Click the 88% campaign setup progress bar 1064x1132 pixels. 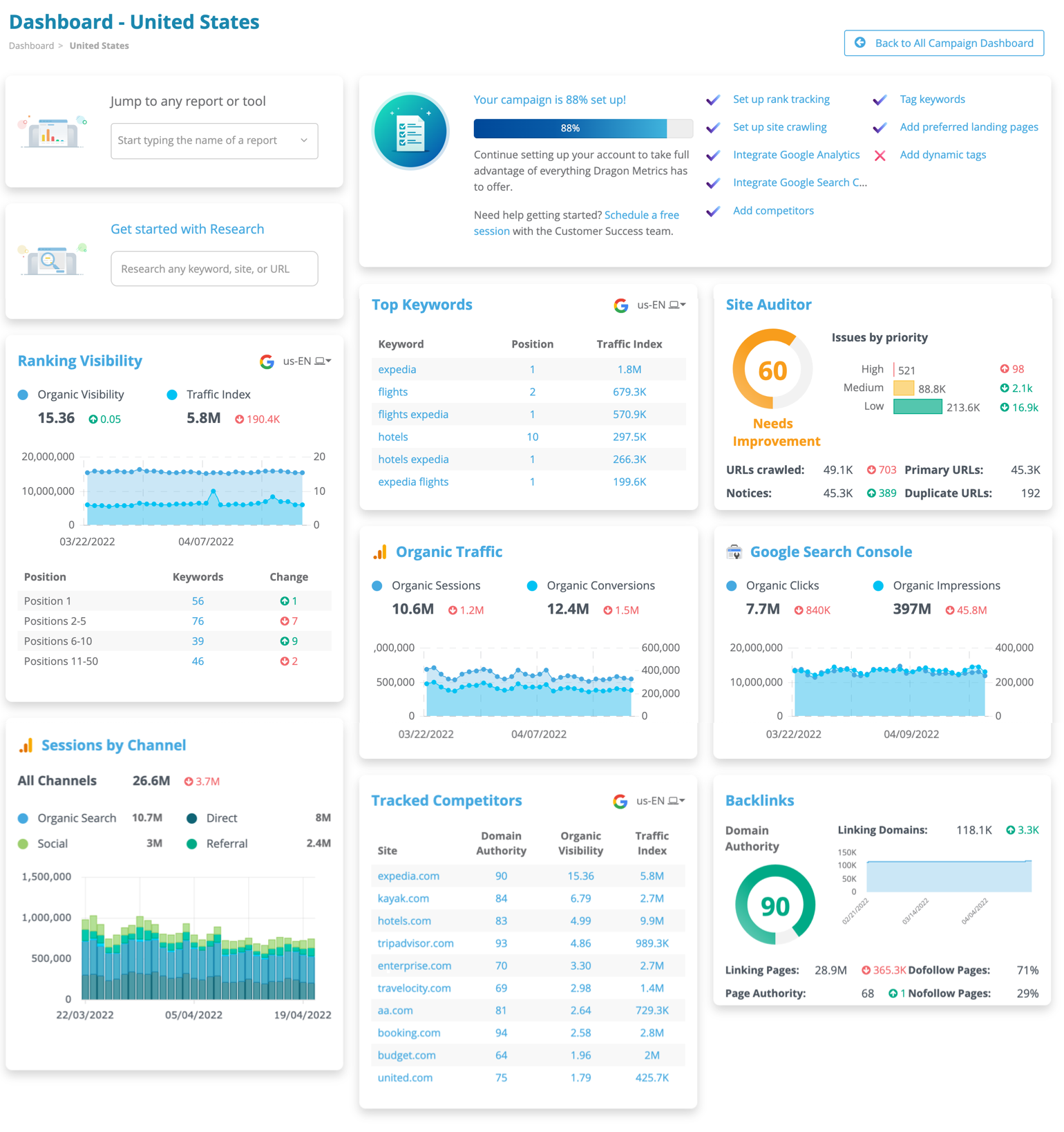coord(583,129)
